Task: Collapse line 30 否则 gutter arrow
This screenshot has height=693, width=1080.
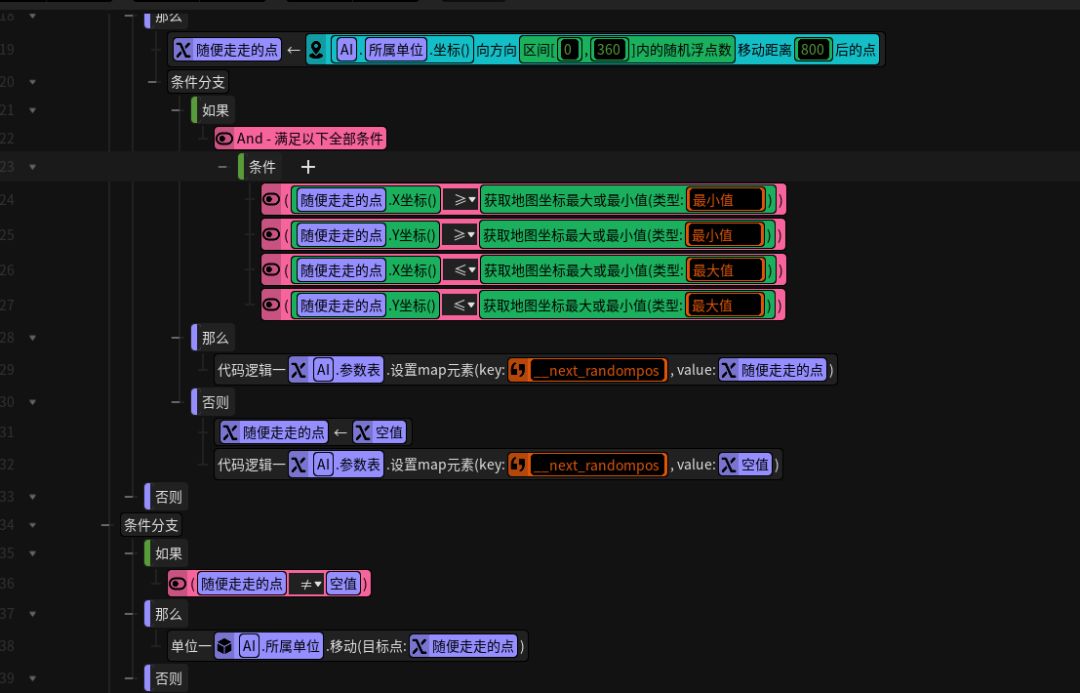Action: click(32, 402)
